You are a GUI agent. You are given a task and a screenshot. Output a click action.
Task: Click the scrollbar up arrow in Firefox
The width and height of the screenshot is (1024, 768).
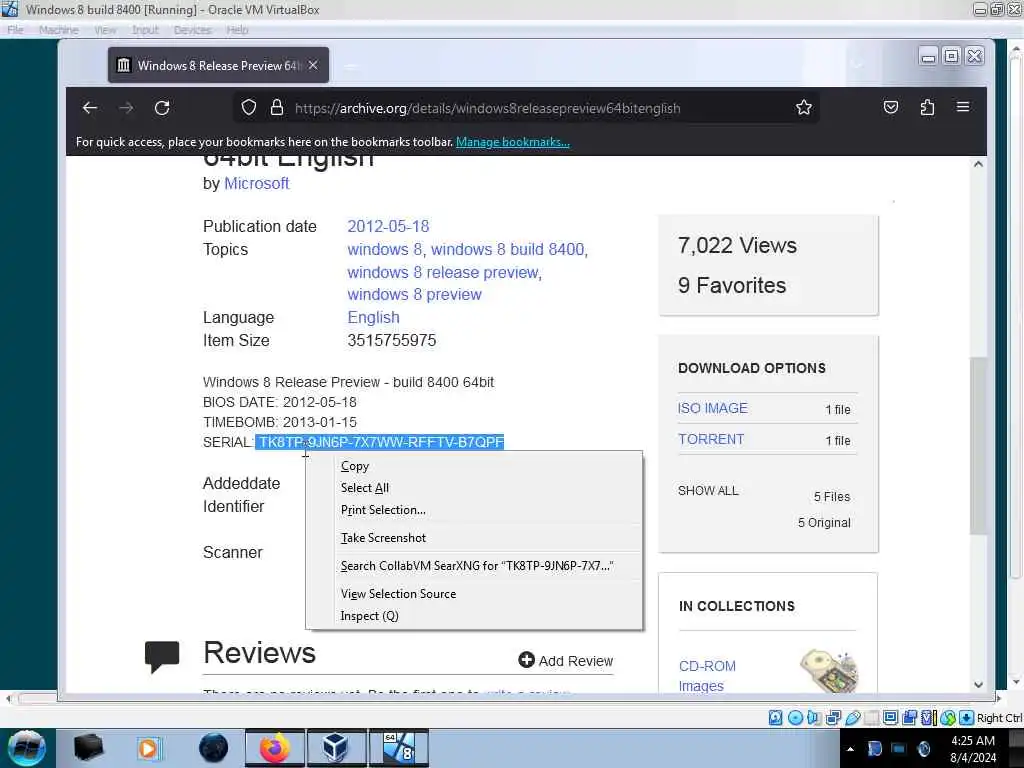click(978, 164)
